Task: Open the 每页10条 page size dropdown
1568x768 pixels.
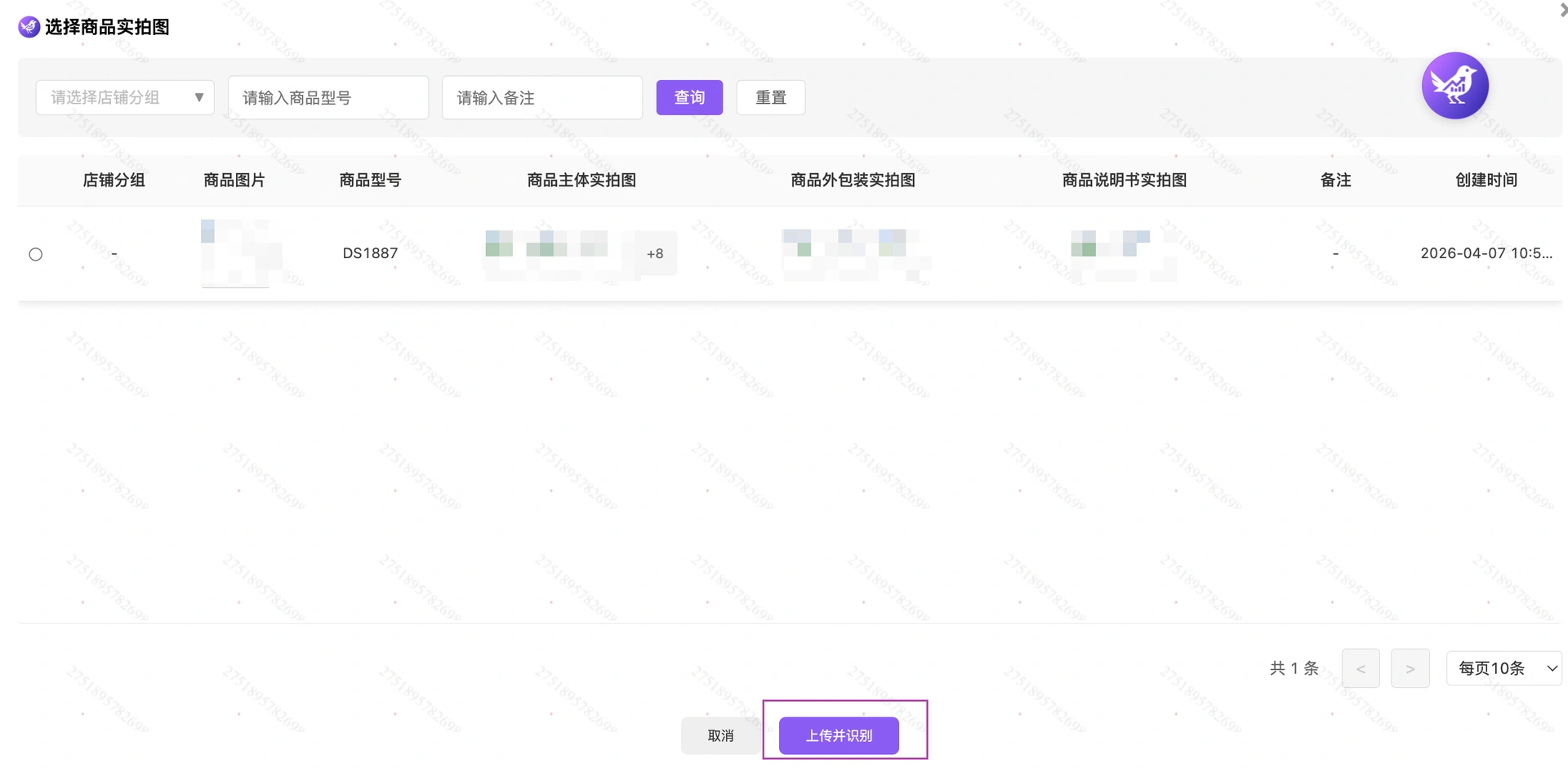Action: [1503, 668]
